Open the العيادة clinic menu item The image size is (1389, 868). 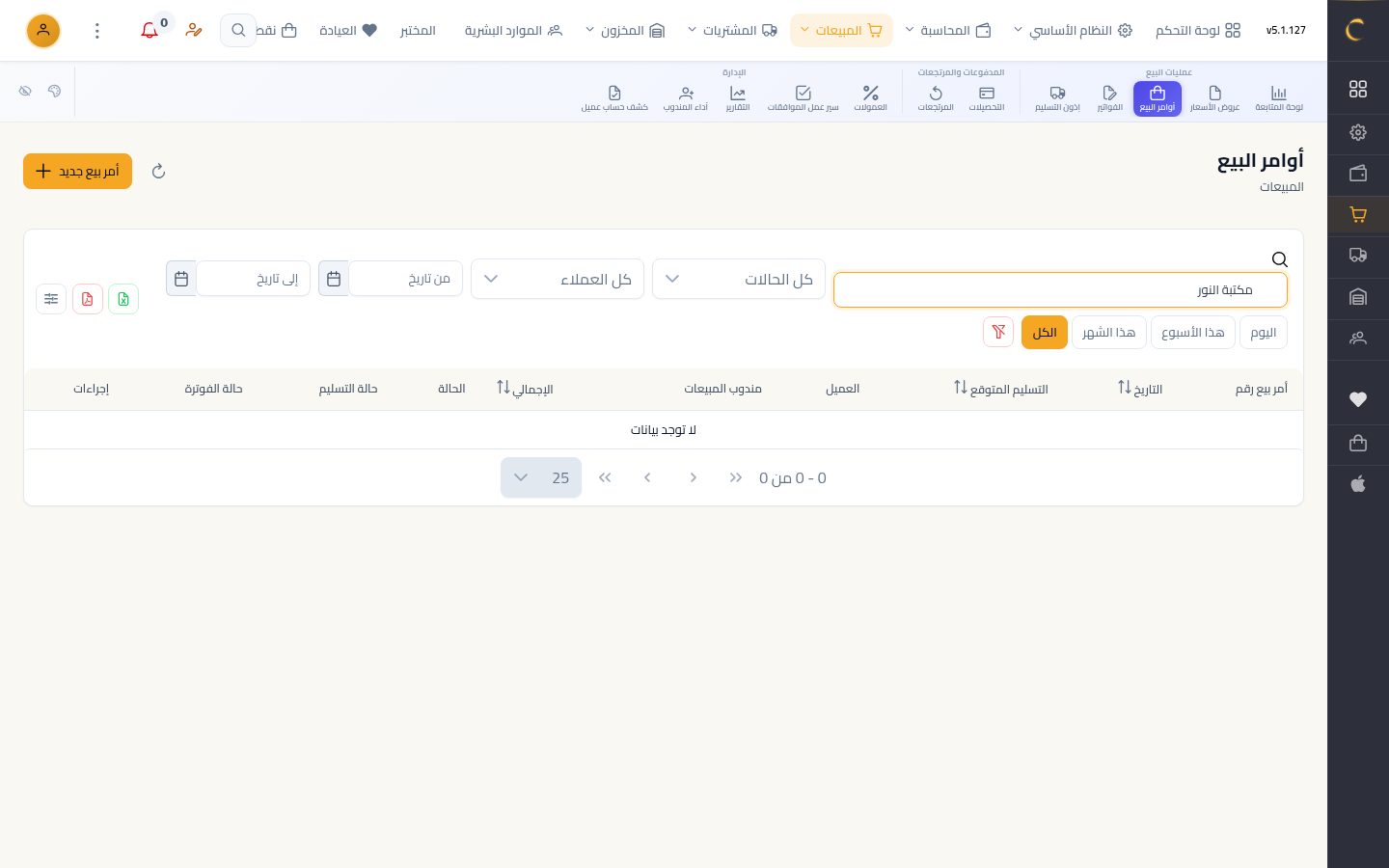tap(348, 31)
